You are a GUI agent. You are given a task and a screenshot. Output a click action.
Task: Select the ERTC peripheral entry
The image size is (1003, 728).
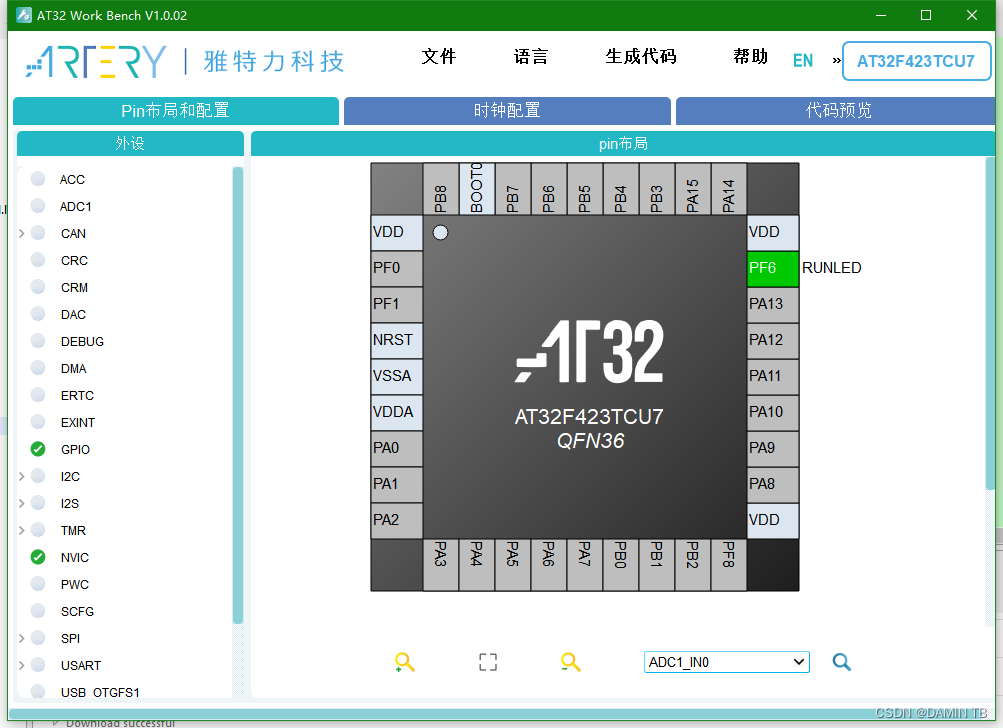pos(77,395)
